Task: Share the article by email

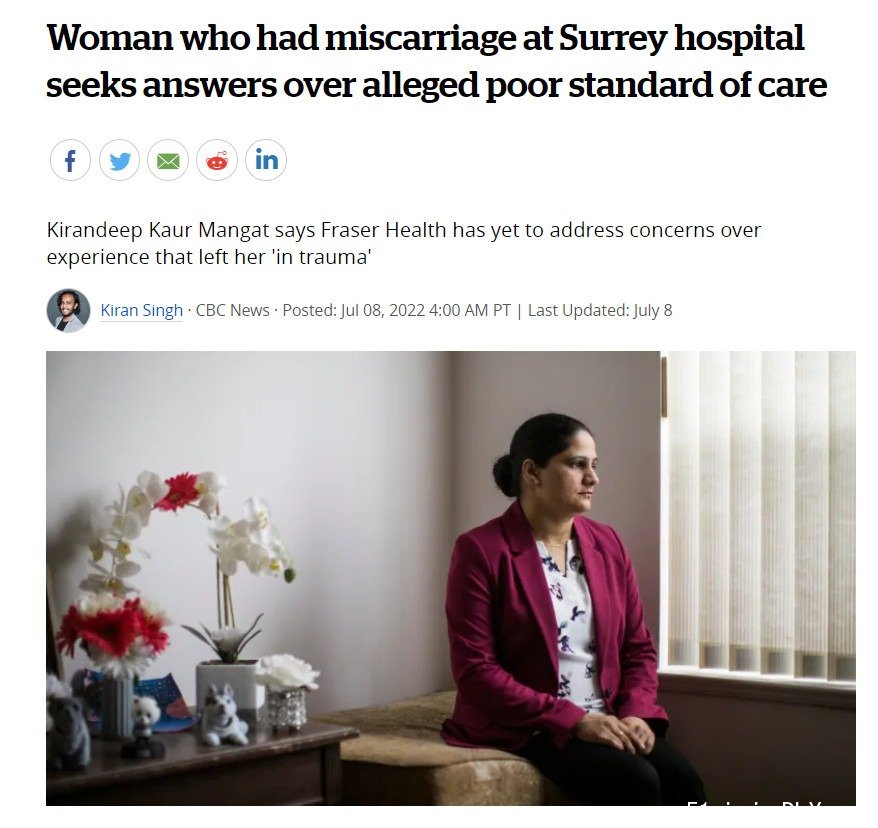Action: click(x=168, y=160)
